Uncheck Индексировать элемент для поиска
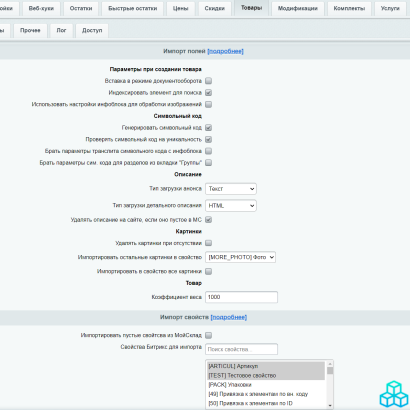410x410 pixels. point(209,92)
